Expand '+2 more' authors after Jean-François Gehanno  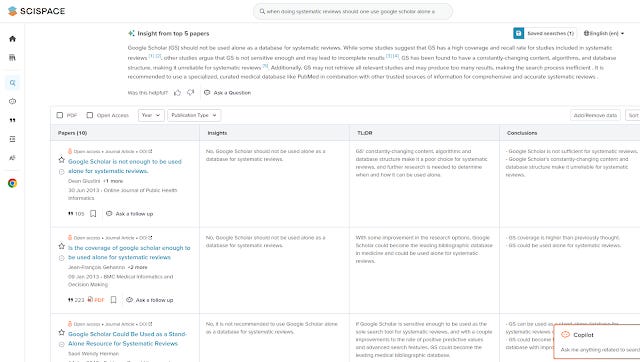[138, 267]
